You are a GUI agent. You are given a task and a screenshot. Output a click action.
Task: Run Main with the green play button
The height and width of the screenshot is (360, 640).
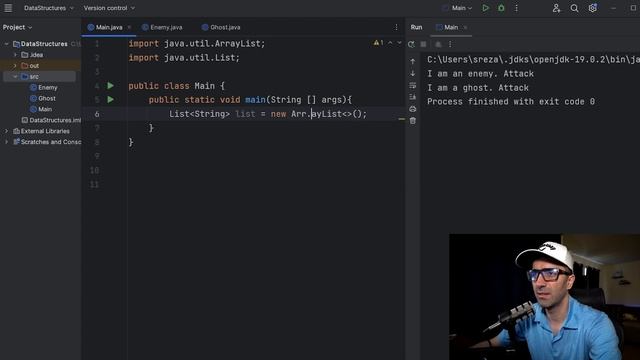(485, 8)
